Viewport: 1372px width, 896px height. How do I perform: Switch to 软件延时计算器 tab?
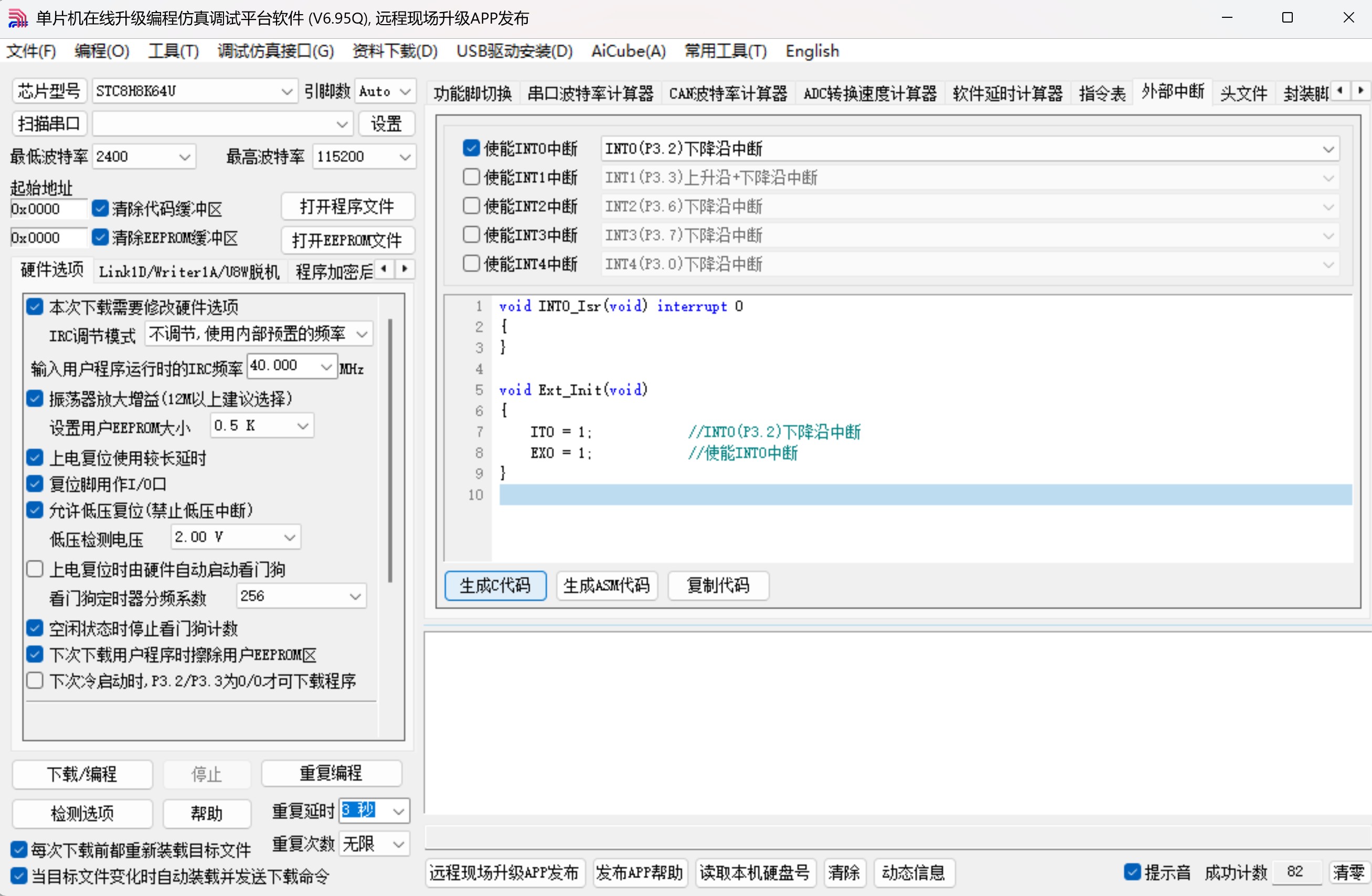coord(1007,93)
